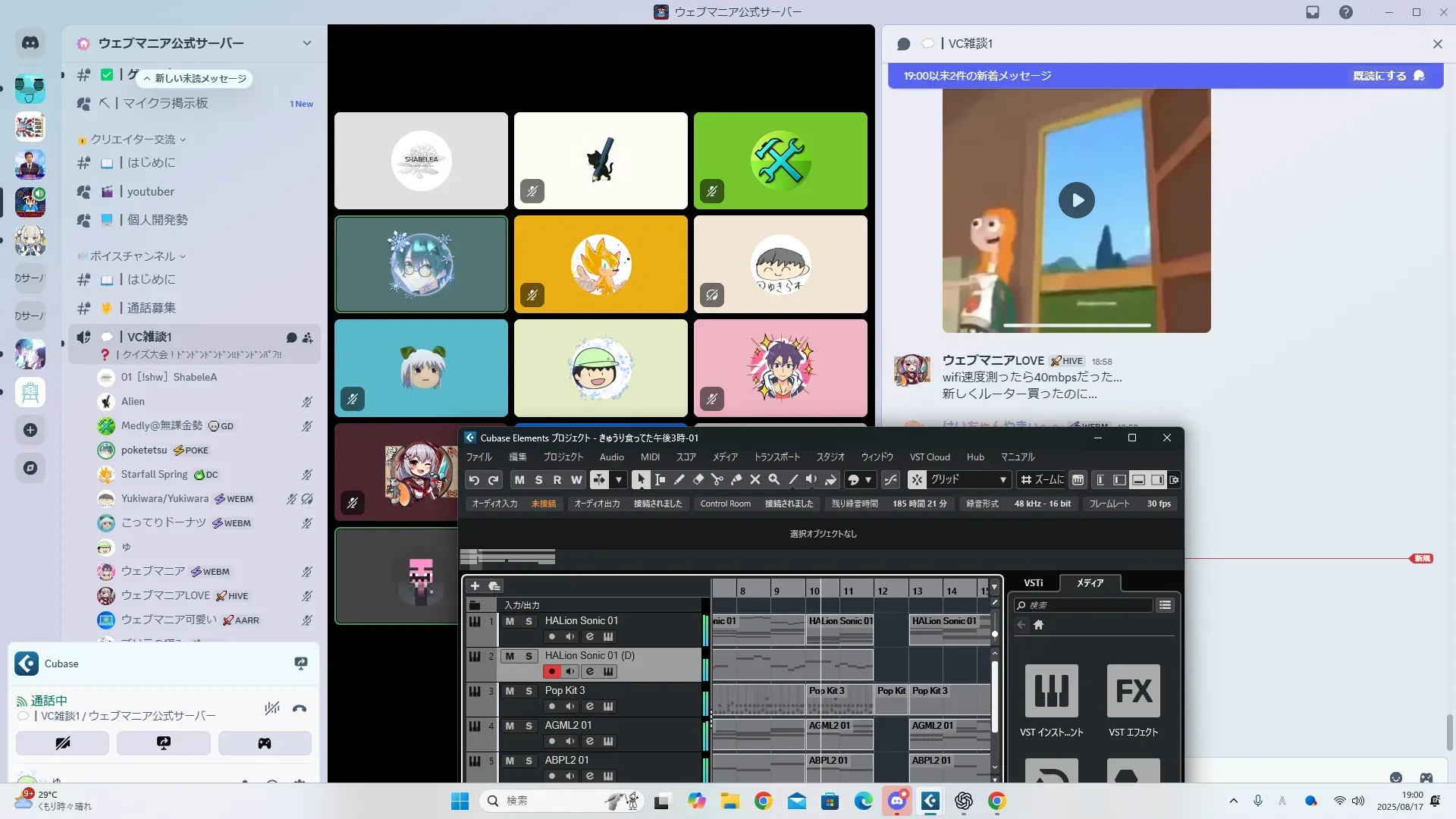
Task: Click the Undo arrow in Cubase
Action: tap(474, 480)
